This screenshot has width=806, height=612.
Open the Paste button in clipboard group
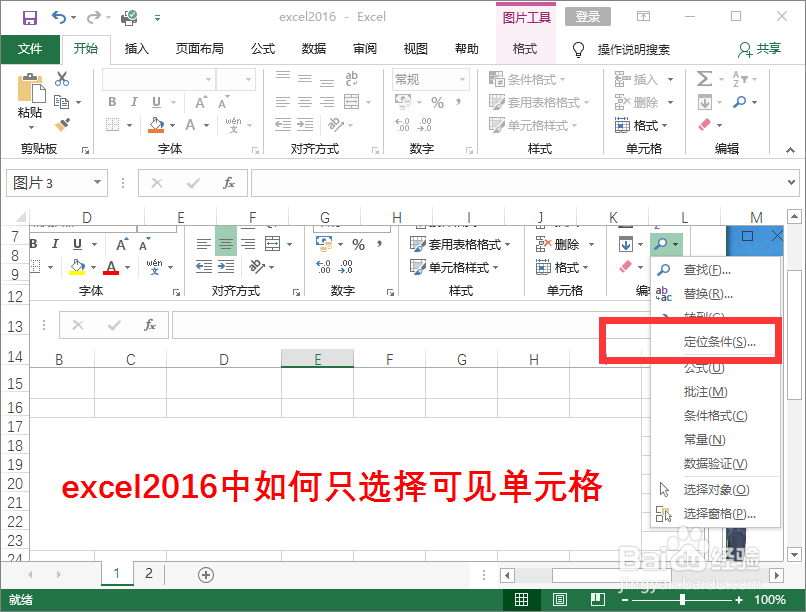[30, 101]
